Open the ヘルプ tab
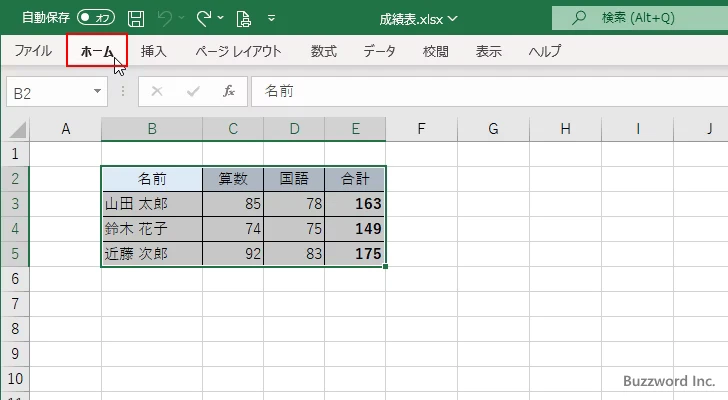This screenshot has width=728, height=400. (x=545, y=51)
